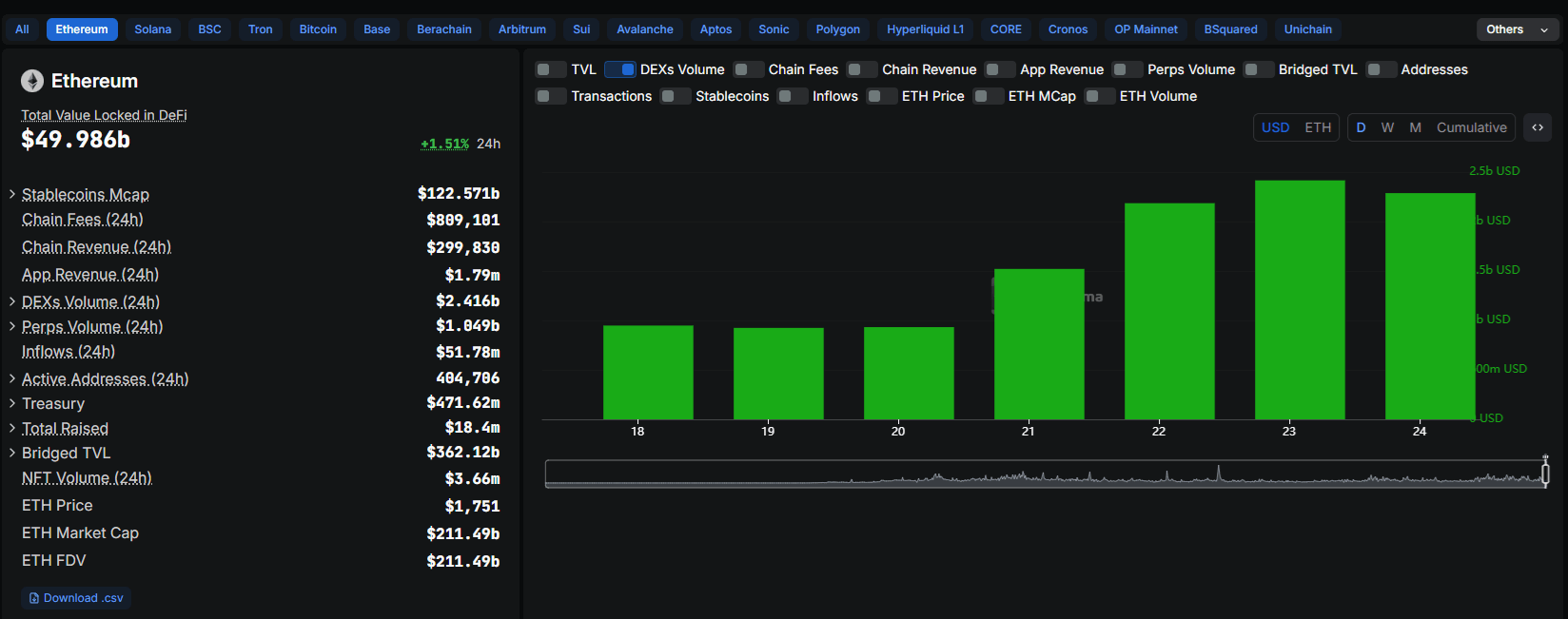The width and height of the screenshot is (1568, 619).
Task: Select the Tron chain tab
Action: point(261,29)
